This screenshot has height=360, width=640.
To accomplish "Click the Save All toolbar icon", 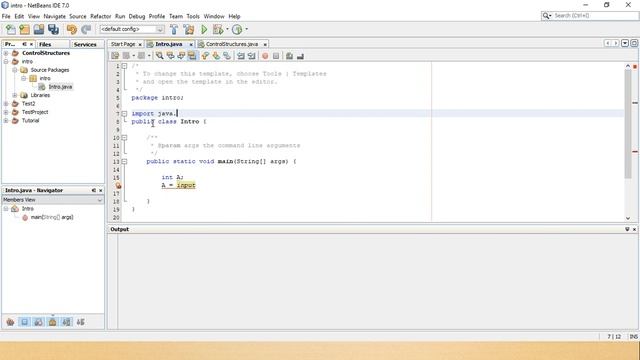I will click(53, 29).
